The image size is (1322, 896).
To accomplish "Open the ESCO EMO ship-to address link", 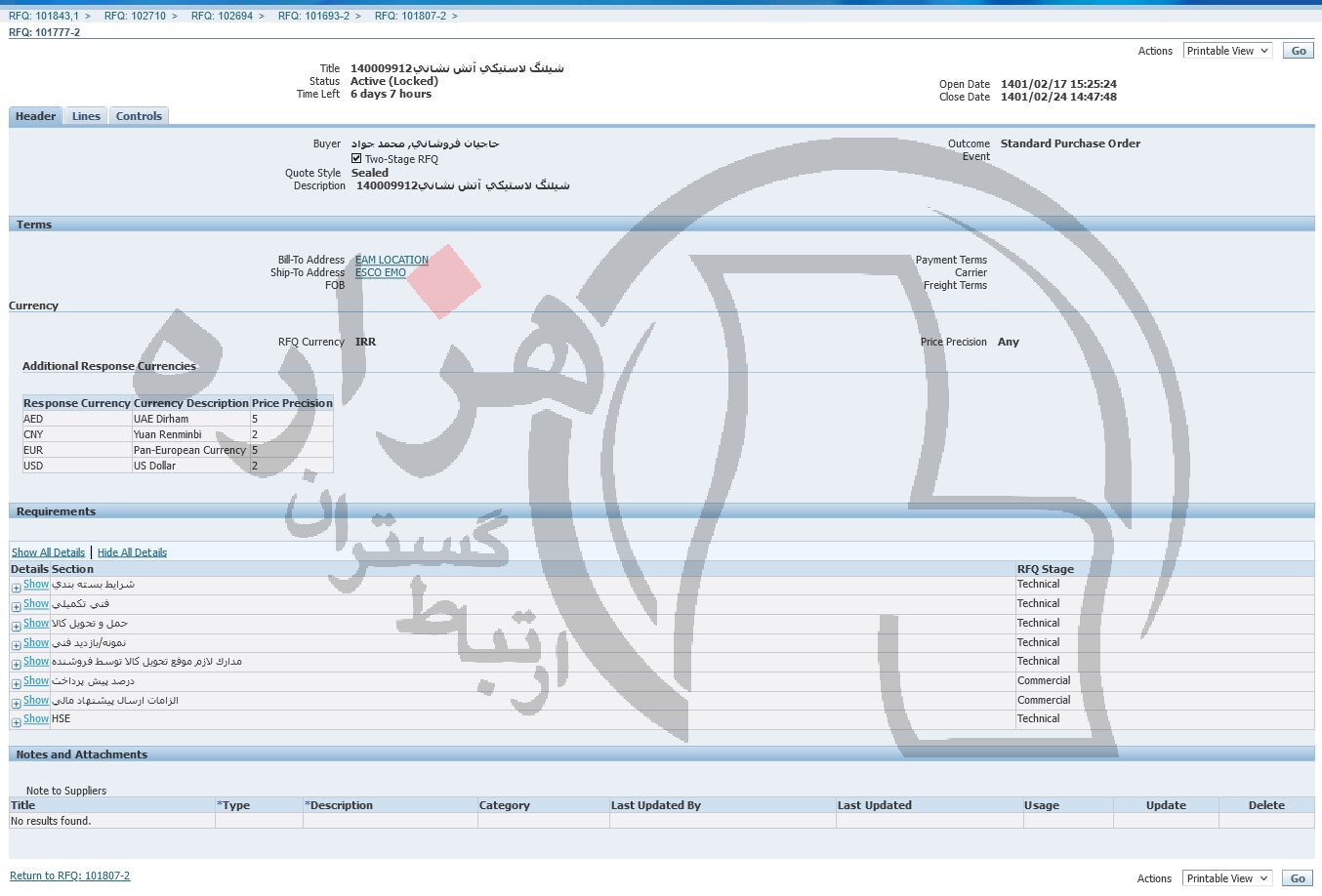I will pyautogui.click(x=381, y=272).
